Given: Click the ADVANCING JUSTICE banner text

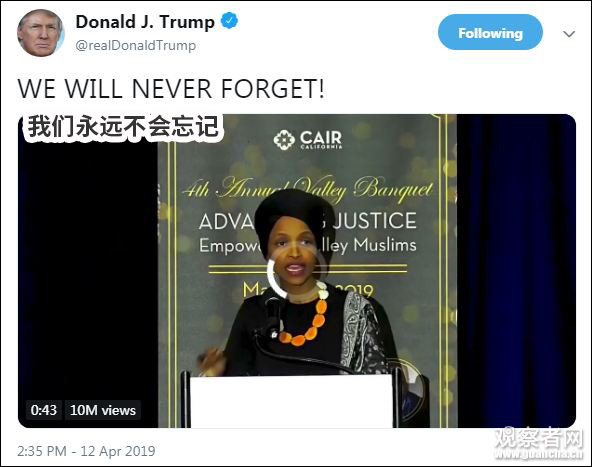Looking at the screenshot, I should tap(308, 221).
